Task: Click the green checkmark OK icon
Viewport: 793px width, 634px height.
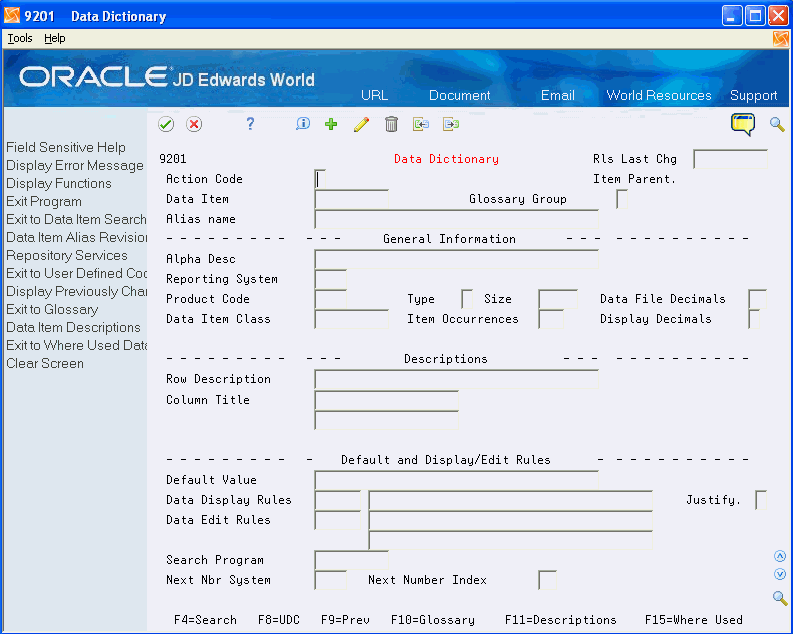Action: coord(166,124)
